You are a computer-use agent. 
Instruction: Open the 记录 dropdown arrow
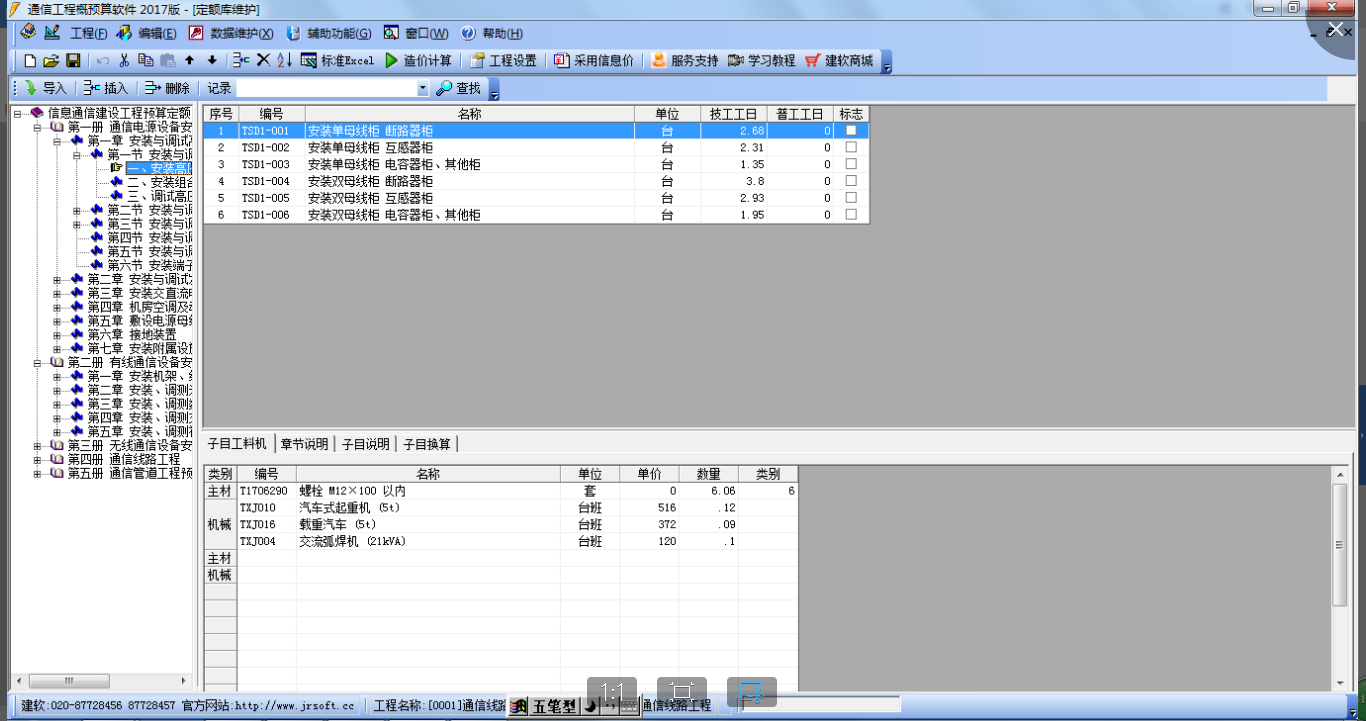coord(423,89)
